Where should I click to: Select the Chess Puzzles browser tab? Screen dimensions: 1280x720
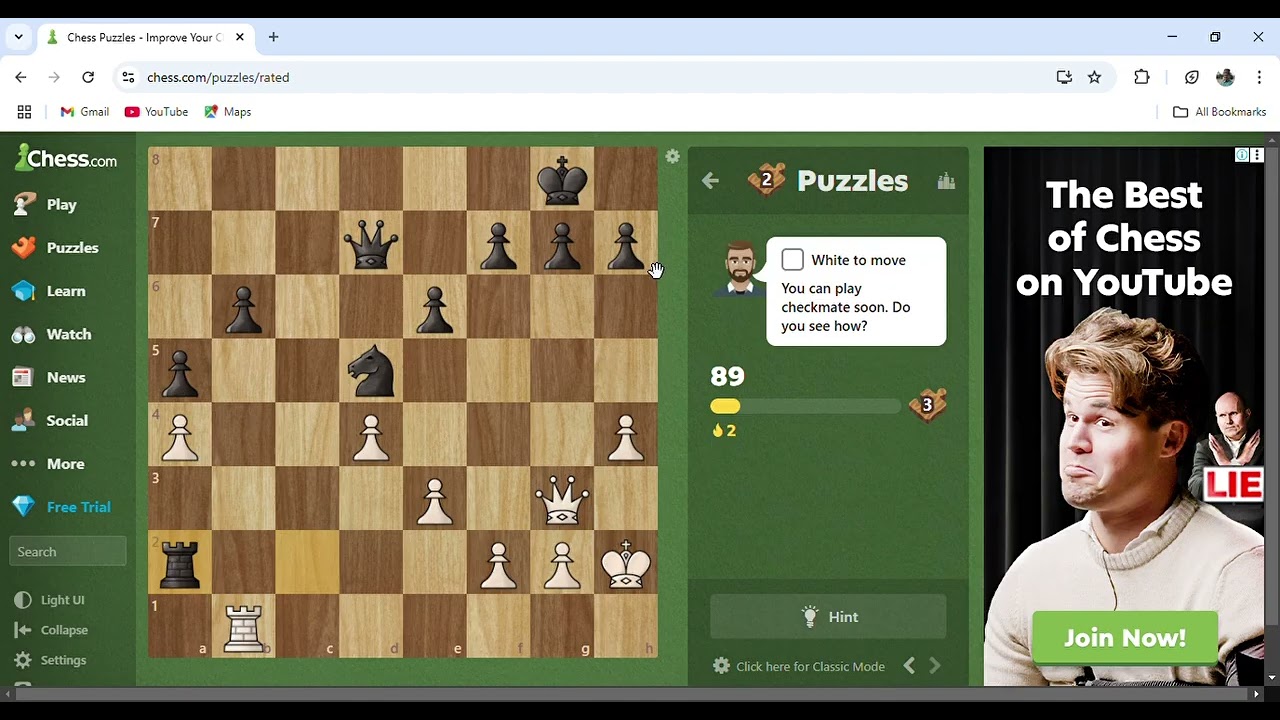(145, 37)
